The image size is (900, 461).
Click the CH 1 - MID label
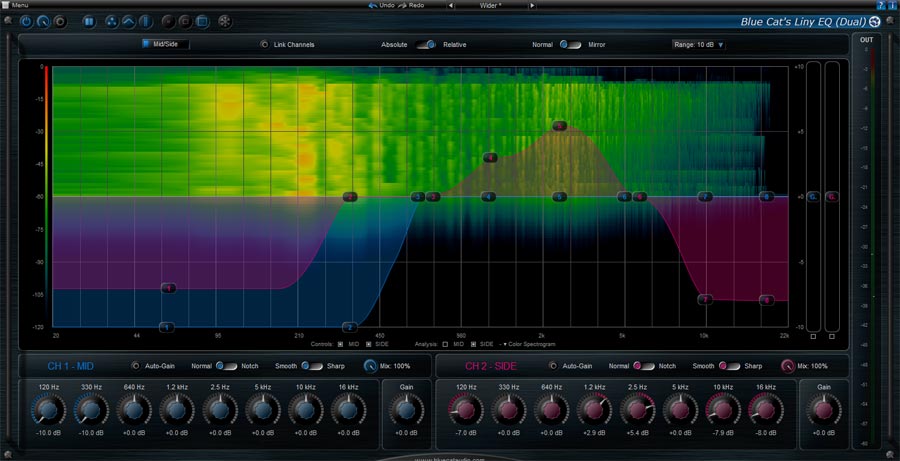[71, 366]
